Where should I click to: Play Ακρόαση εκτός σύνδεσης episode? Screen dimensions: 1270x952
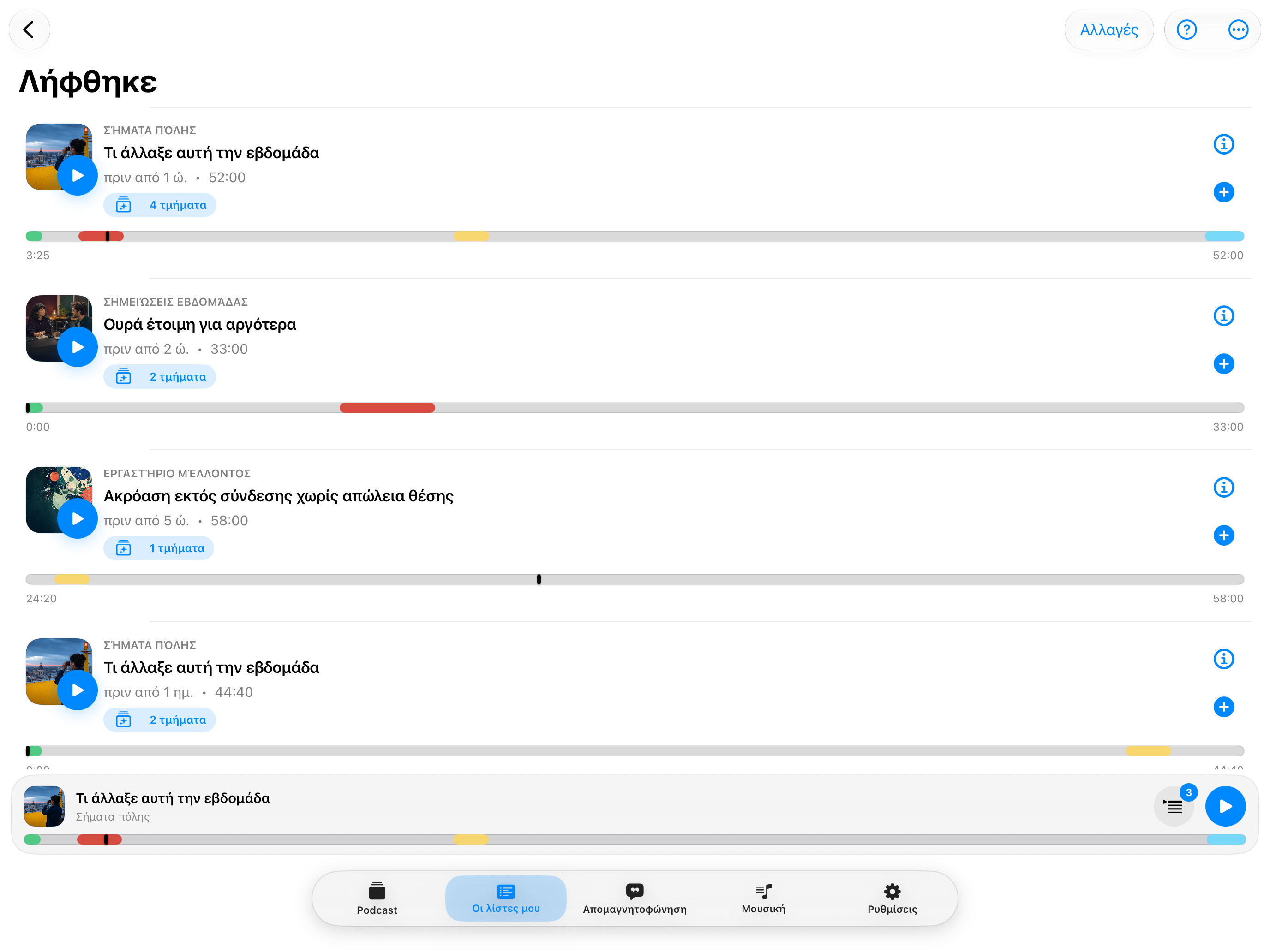(78, 519)
